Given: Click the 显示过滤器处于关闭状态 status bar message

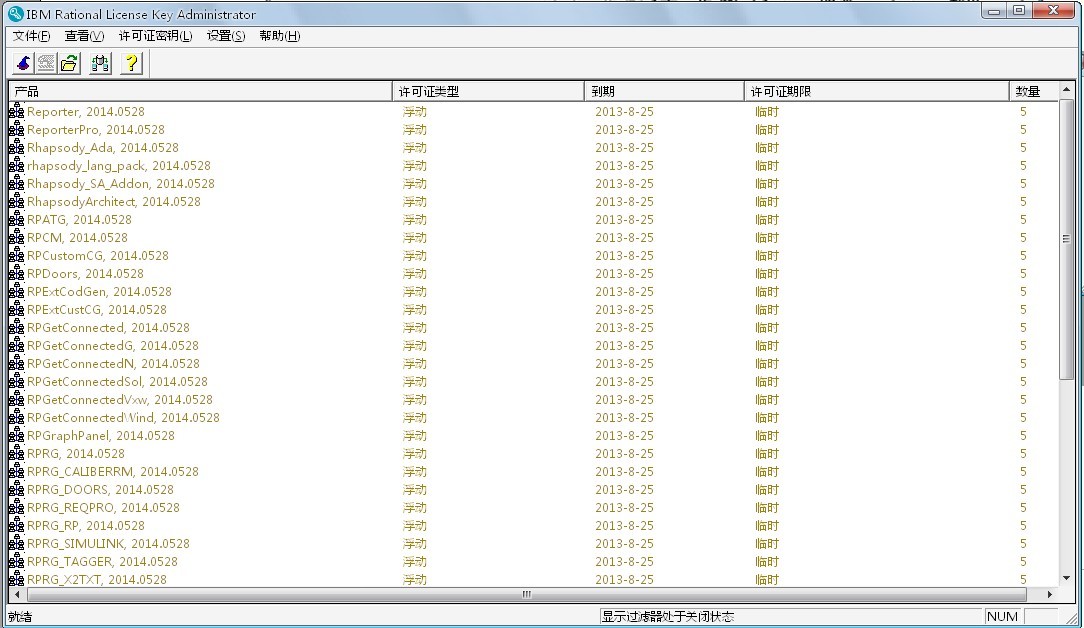Looking at the screenshot, I should tap(668, 616).
